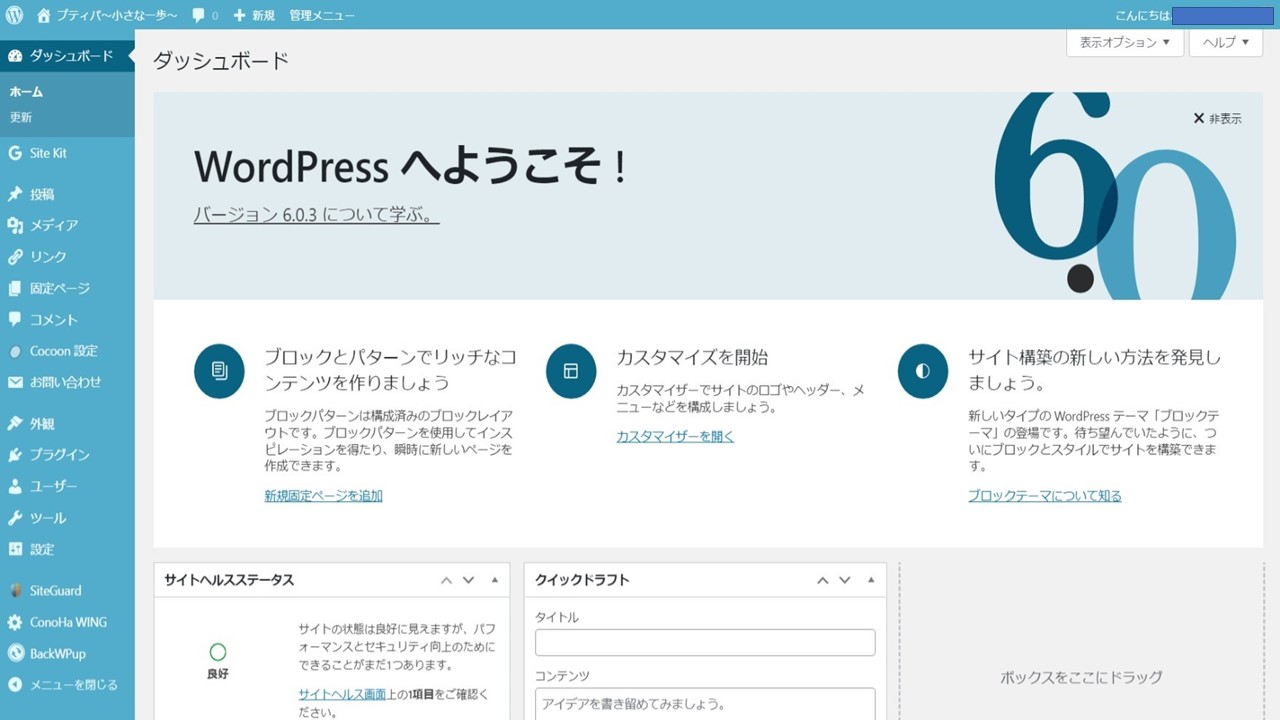
Task: Click the wrench icon beside ツール
Action: point(15,518)
